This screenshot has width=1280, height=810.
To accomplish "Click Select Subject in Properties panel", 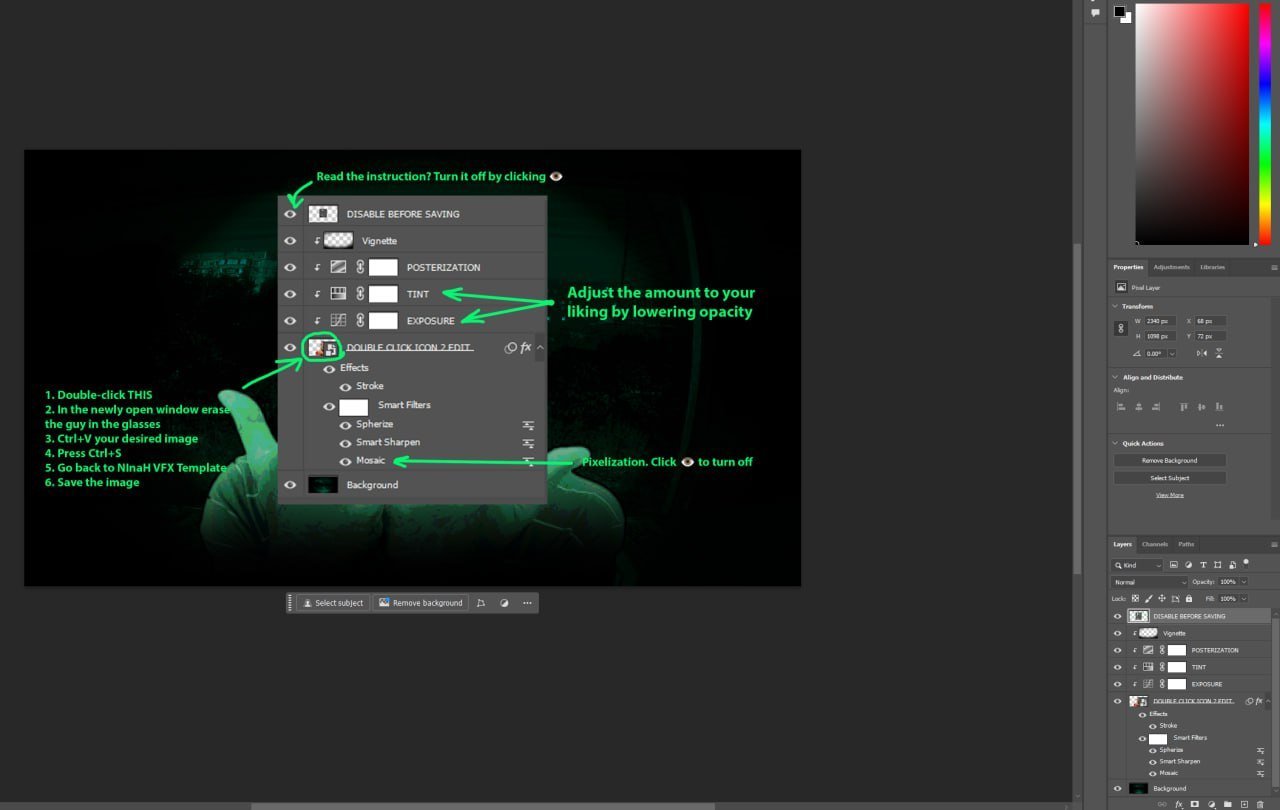I will (1170, 478).
